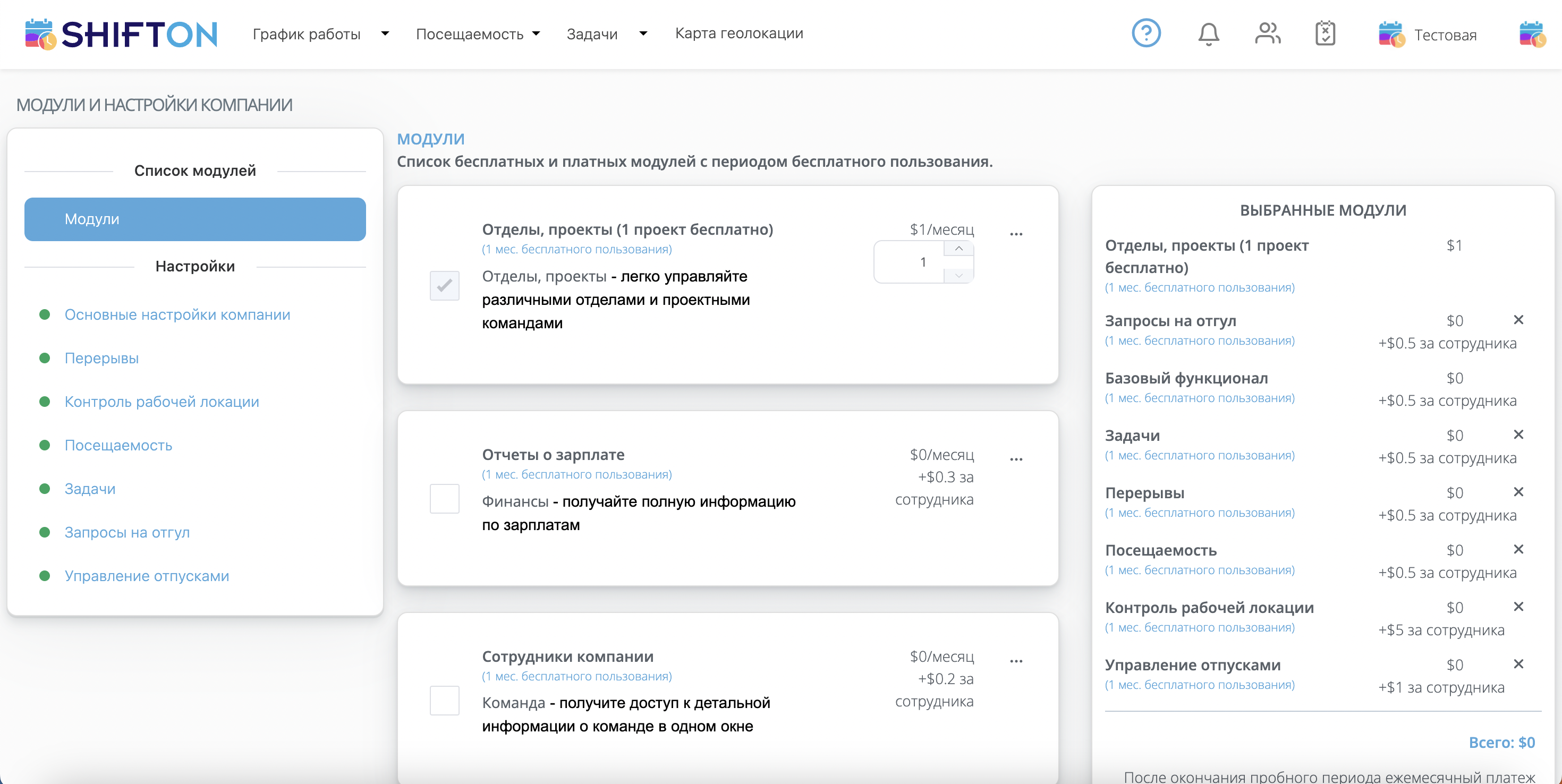Click the Отделы, проекты module title
Viewport: 1562px width, 784px height.
[x=627, y=230]
